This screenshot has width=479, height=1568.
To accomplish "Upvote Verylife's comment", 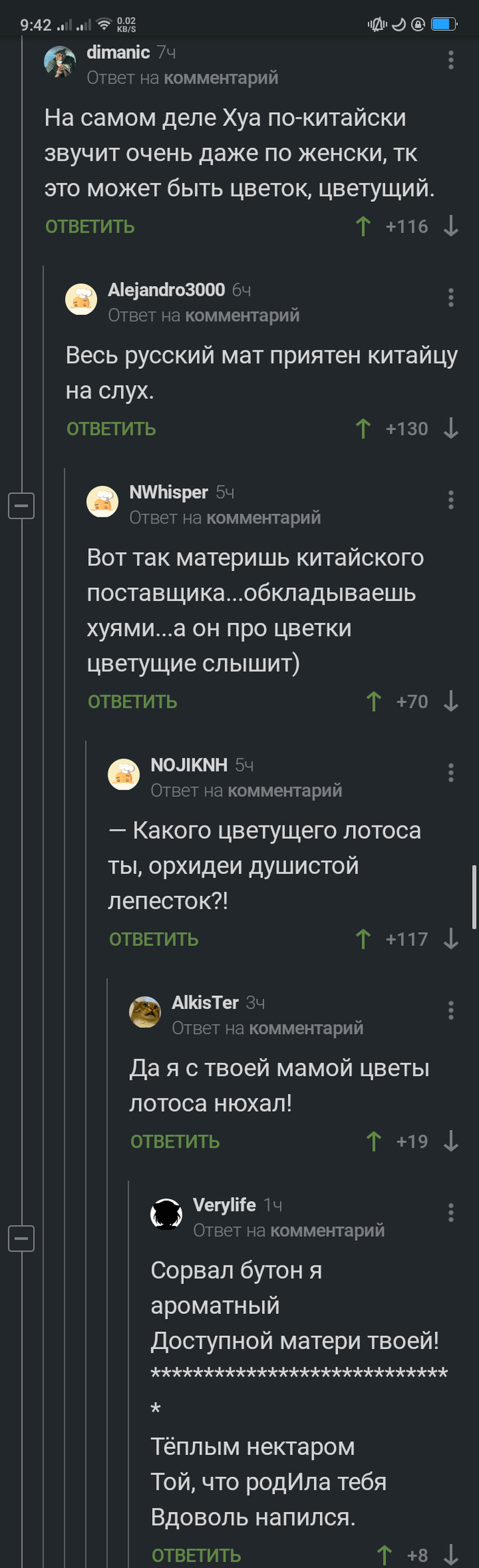I will click(x=385, y=1555).
